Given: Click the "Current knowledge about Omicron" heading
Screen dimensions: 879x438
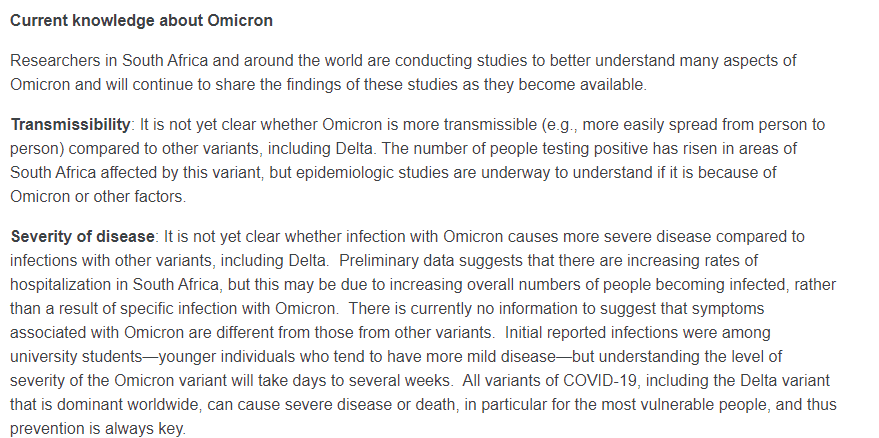Looking at the screenshot, I should pyautogui.click(x=141, y=21).
